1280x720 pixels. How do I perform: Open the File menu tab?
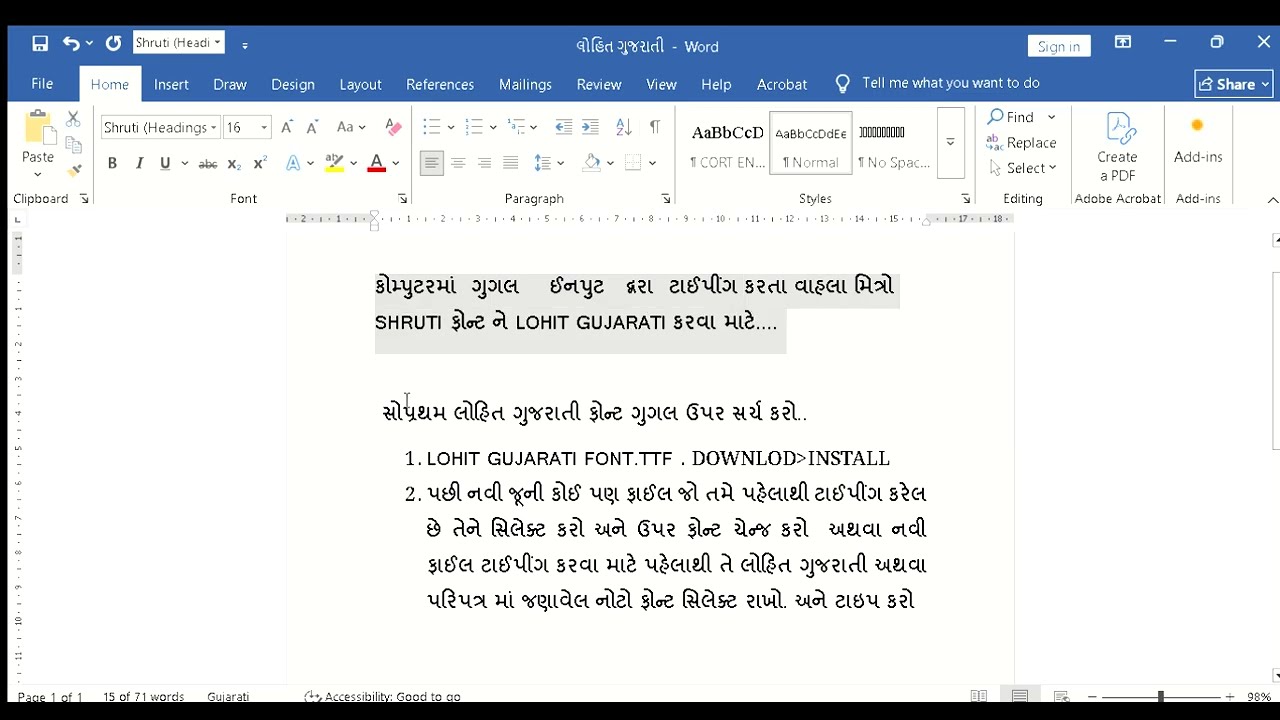click(x=42, y=84)
